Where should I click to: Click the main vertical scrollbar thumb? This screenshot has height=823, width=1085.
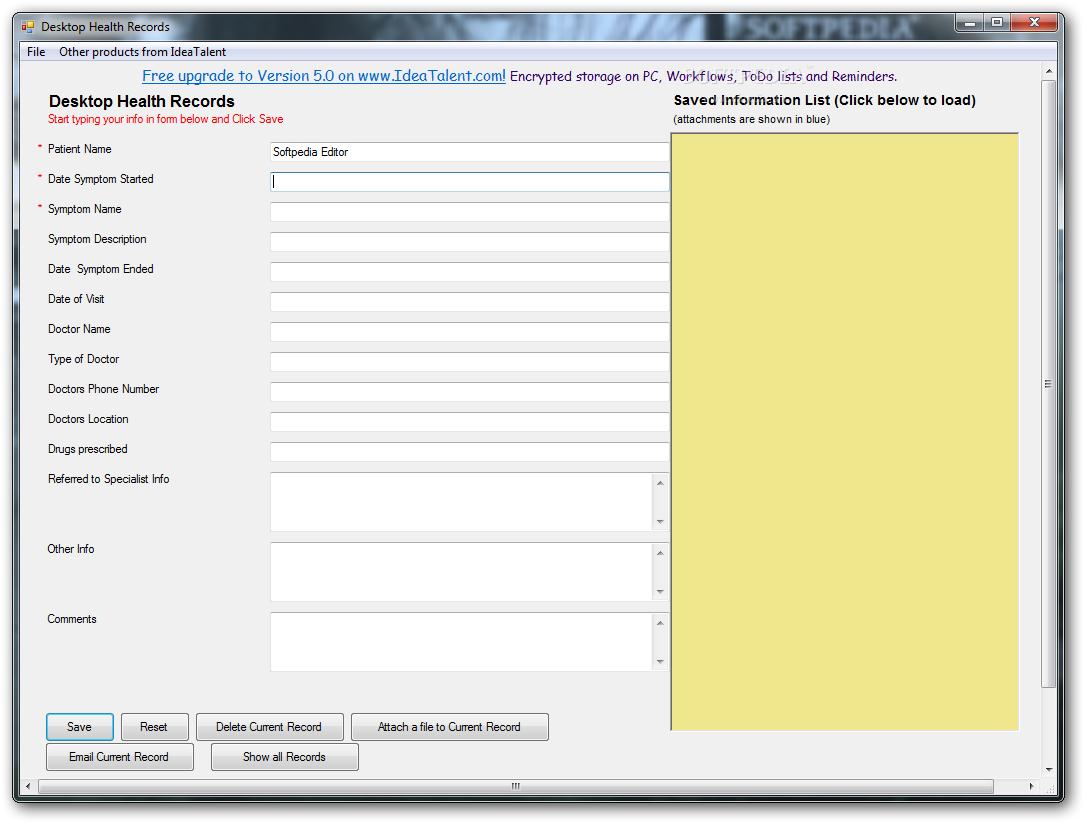1049,383
